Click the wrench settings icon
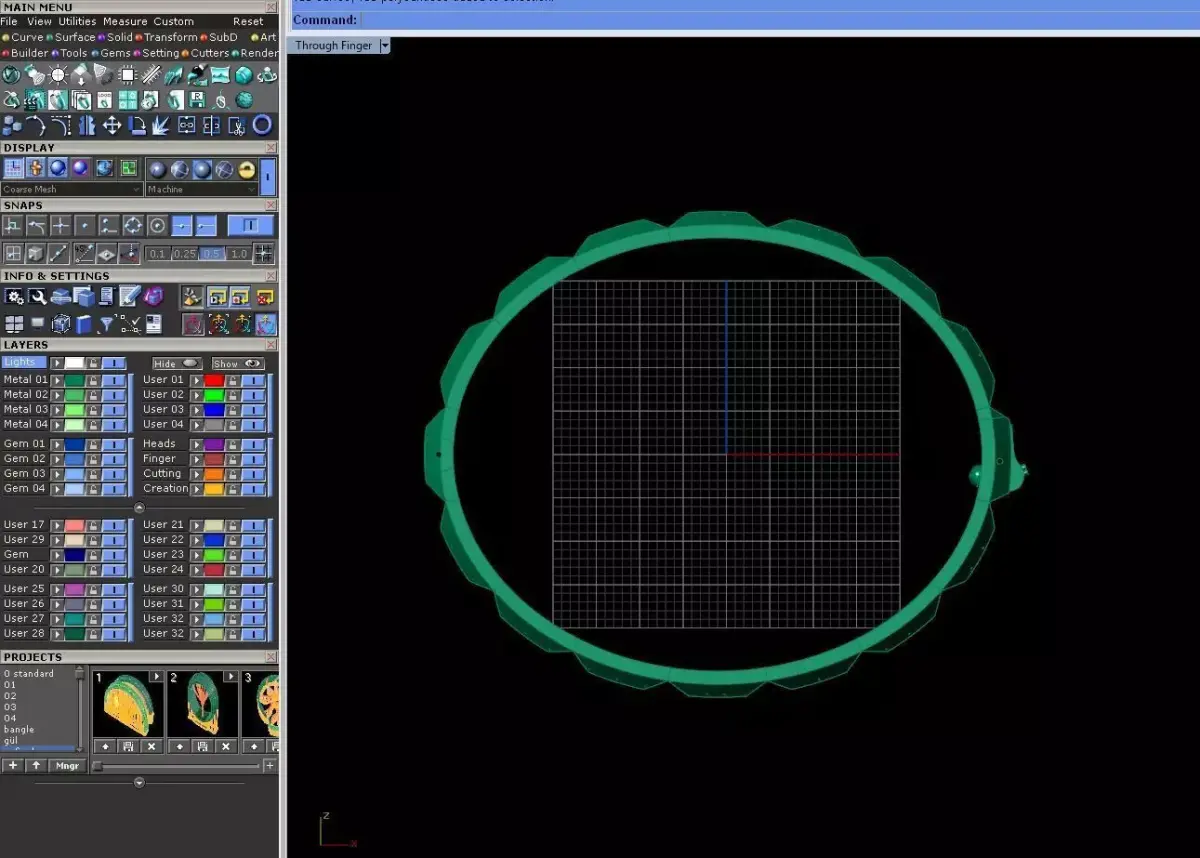The width and height of the screenshot is (1200, 858). tap(38, 296)
